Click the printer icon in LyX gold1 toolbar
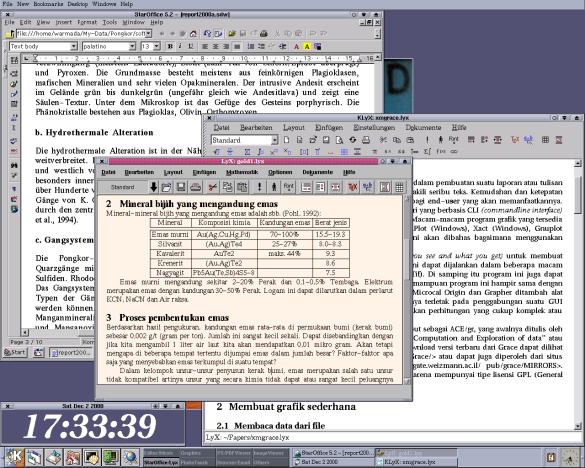Viewport: 585px width, 468px height. [x=195, y=187]
